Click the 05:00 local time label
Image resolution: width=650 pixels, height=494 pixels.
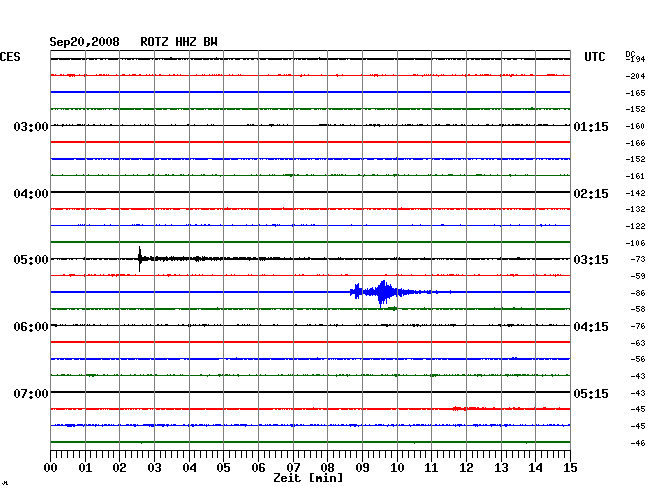31,260
